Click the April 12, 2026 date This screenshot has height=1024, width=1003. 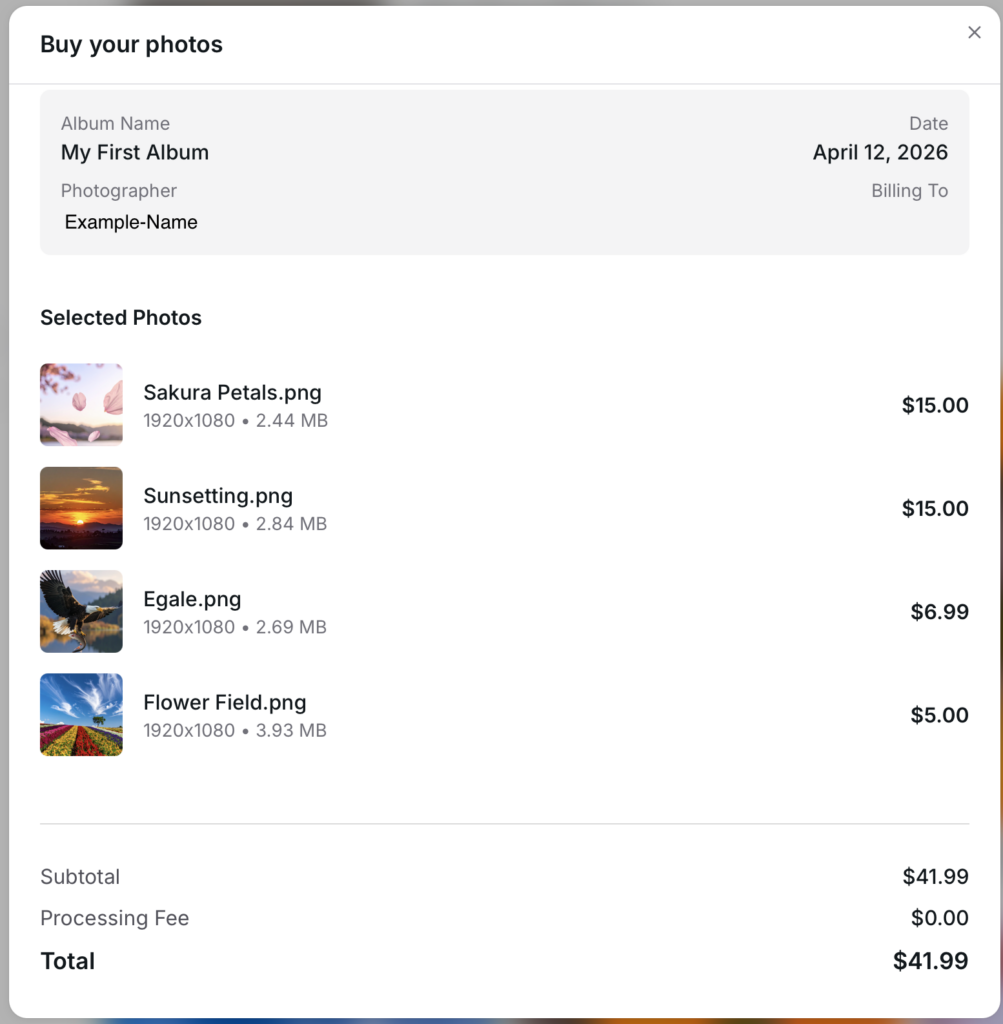click(880, 153)
